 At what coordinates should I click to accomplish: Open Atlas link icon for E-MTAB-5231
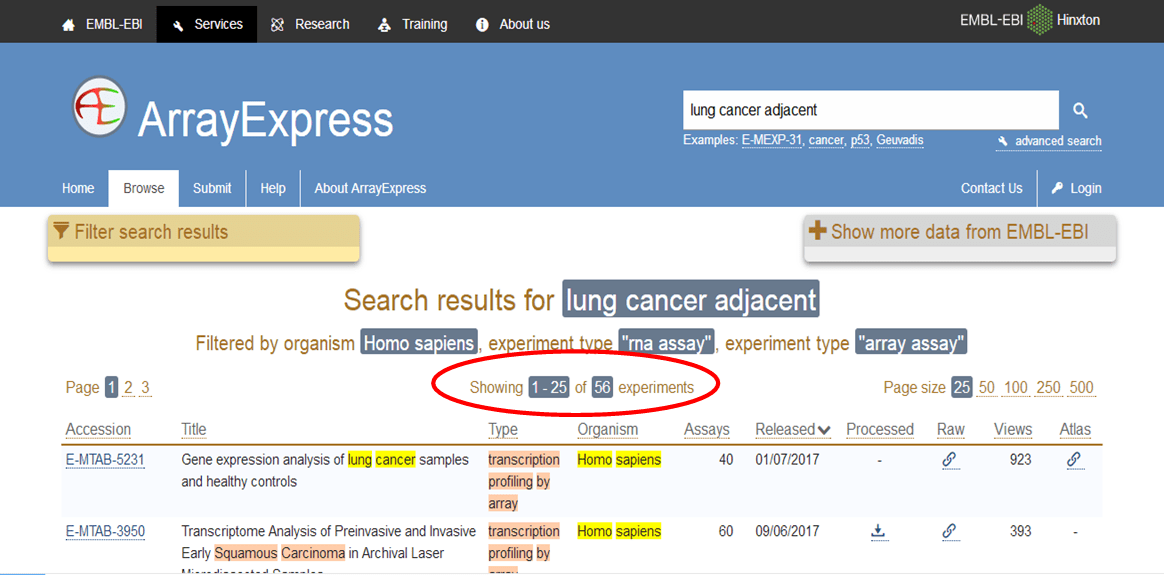[1074, 460]
